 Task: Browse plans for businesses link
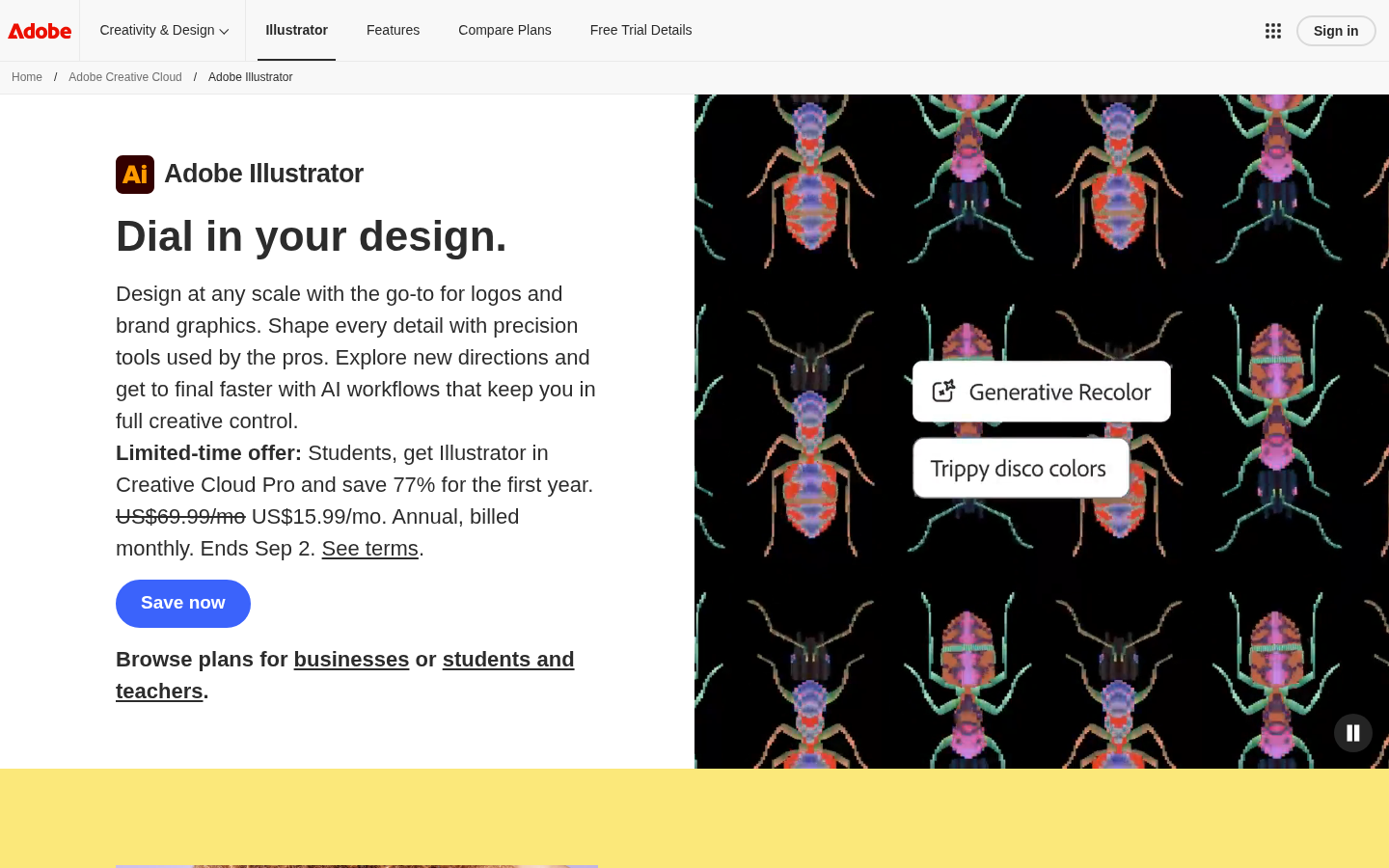coord(351,660)
